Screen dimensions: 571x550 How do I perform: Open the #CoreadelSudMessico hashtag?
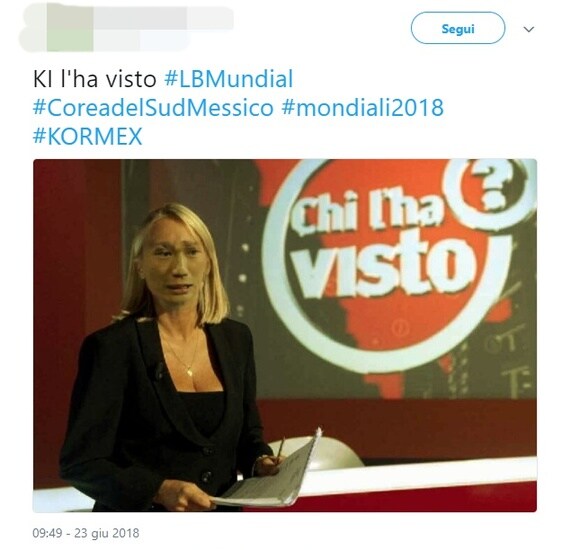pos(153,108)
